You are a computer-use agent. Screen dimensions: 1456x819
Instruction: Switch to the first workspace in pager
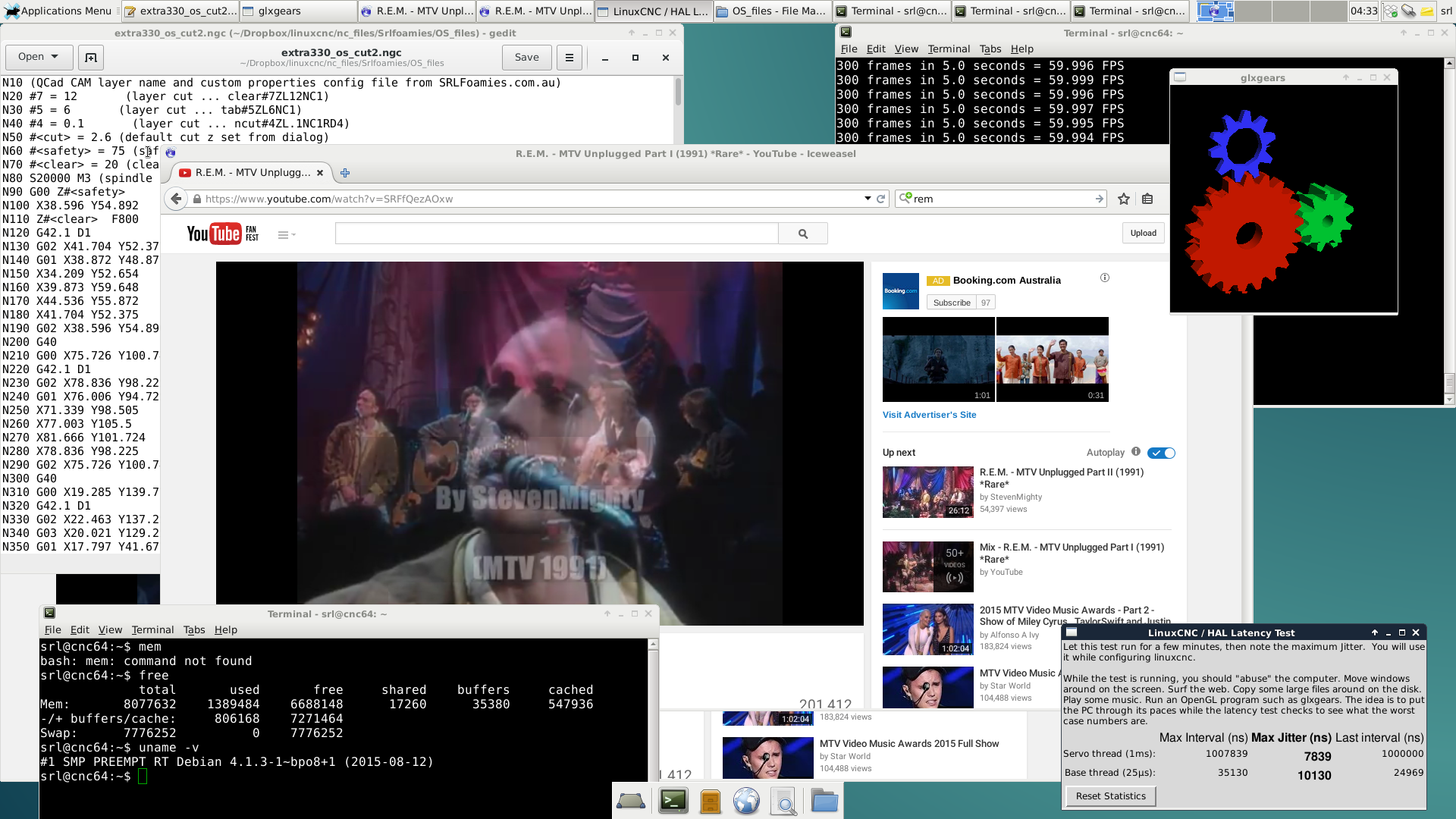pyautogui.click(x=1215, y=11)
